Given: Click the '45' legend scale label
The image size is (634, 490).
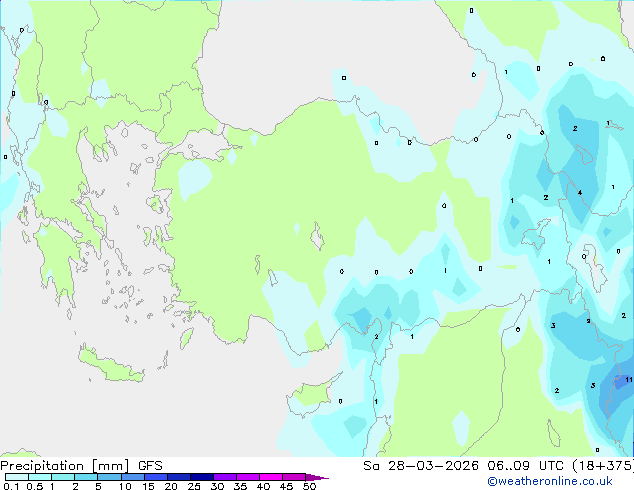Looking at the screenshot, I should coord(286,486).
